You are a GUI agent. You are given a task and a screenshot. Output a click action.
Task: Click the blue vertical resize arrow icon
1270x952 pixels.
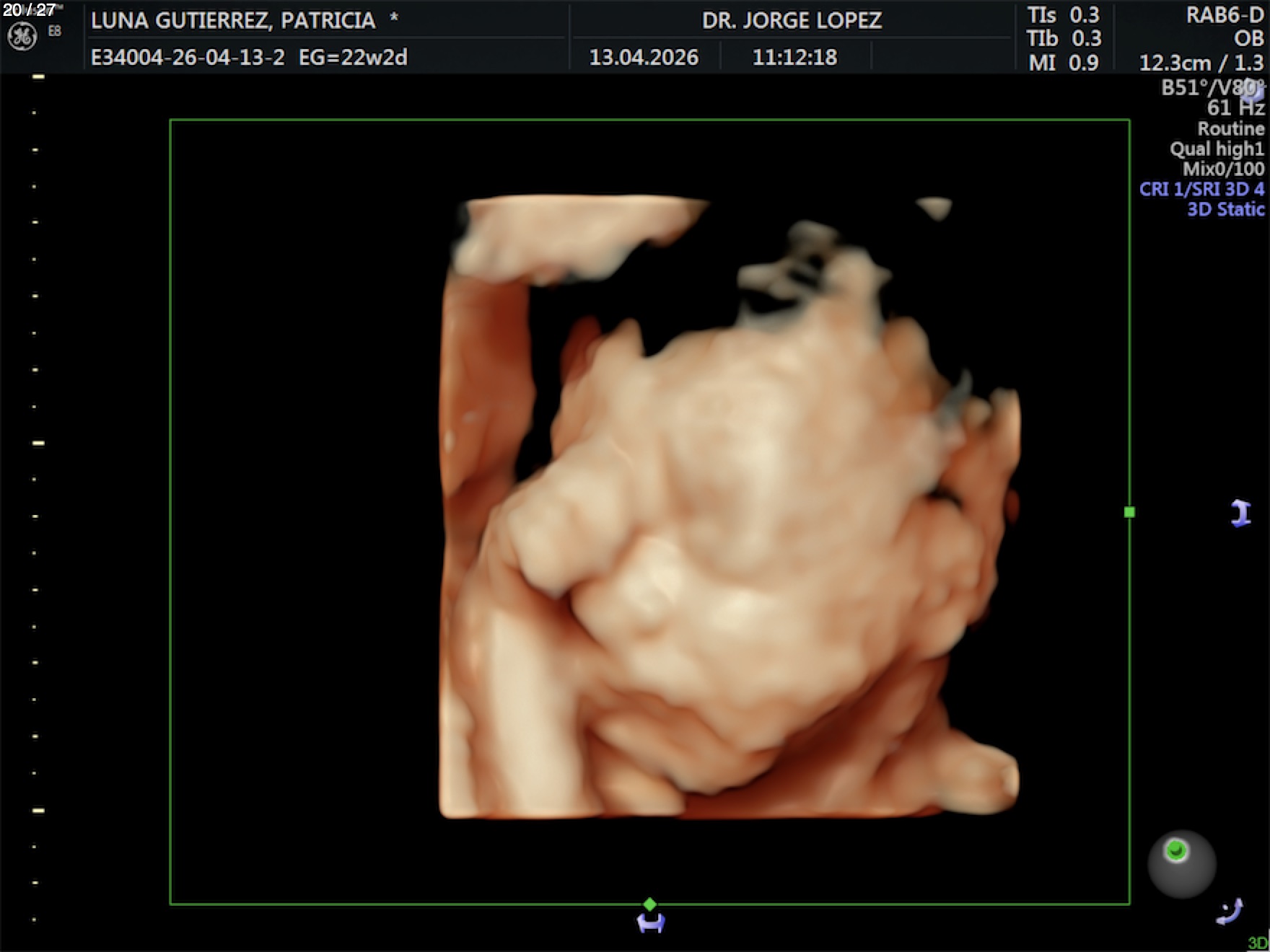tap(1240, 513)
